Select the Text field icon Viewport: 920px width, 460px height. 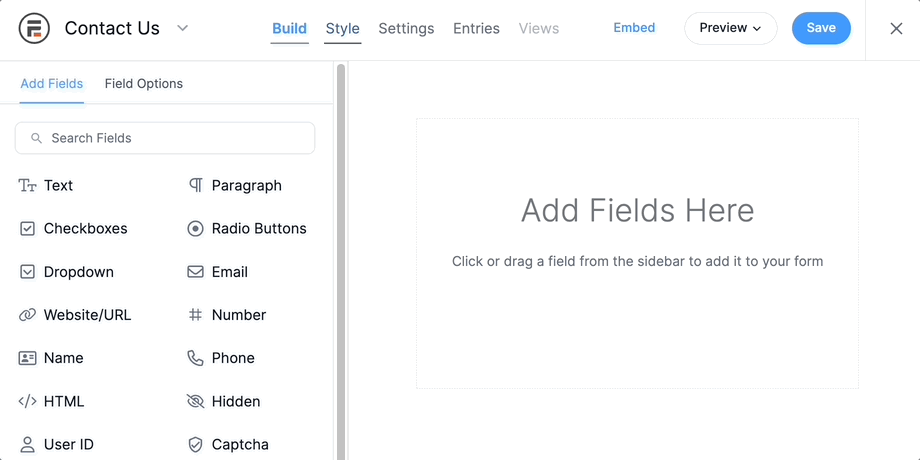coord(28,185)
